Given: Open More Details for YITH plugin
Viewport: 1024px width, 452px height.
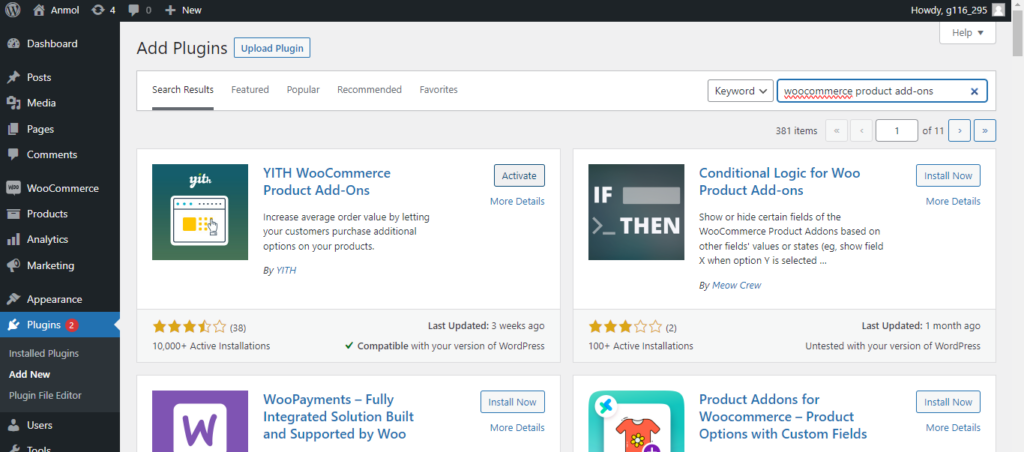Looking at the screenshot, I should click(517, 201).
